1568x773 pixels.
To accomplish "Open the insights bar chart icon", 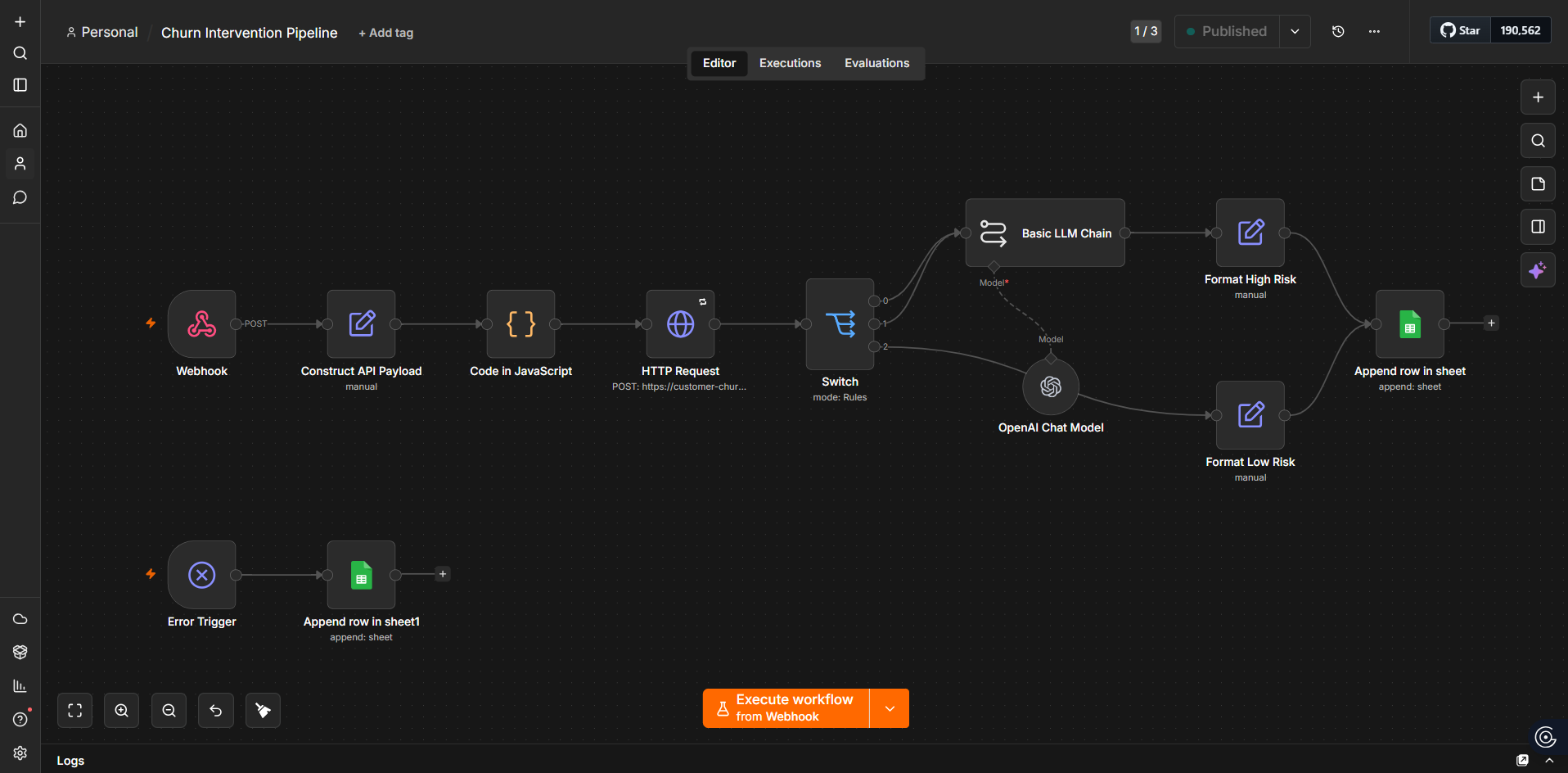I will tap(20, 685).
